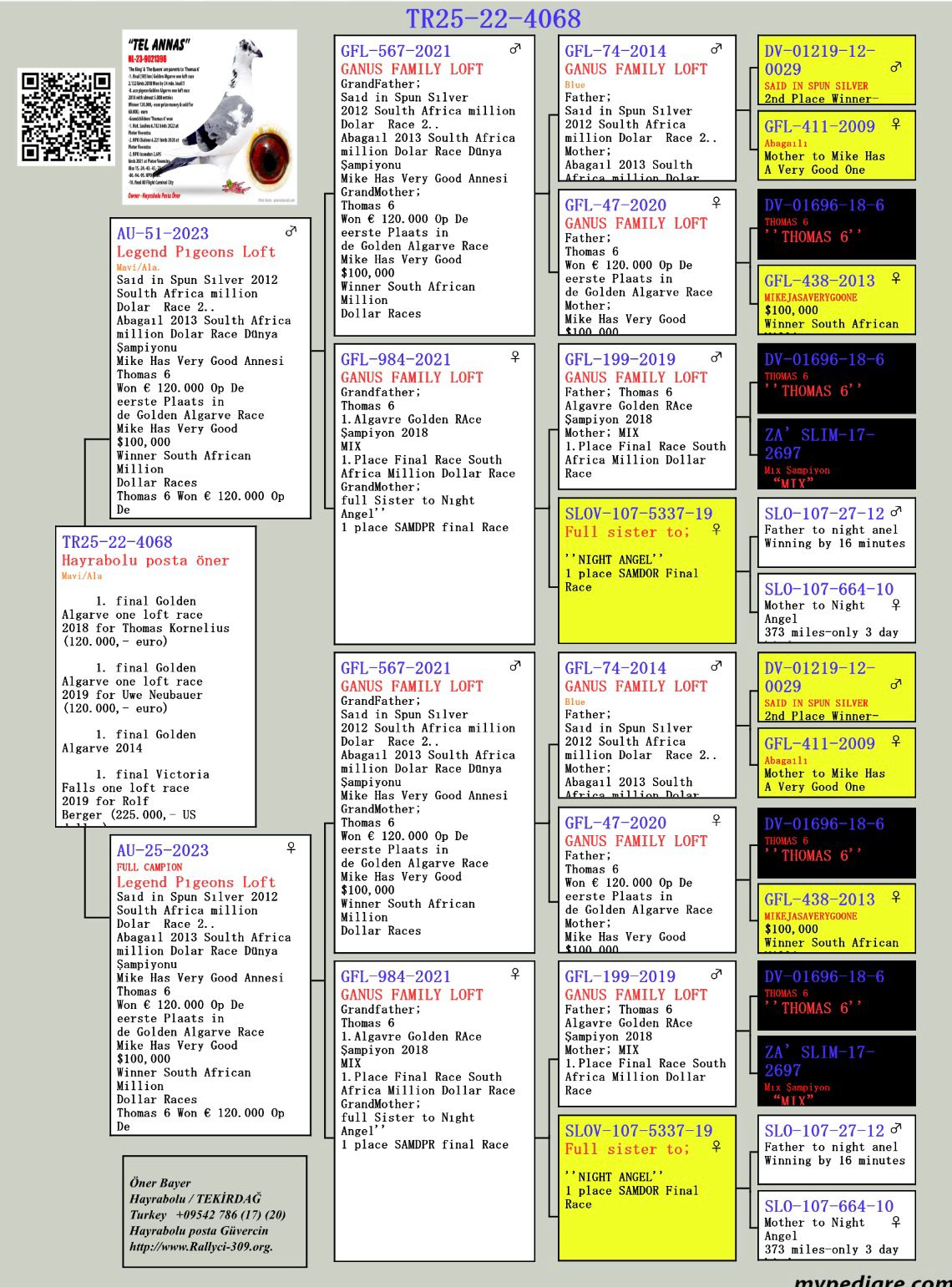The width and height of the screenshot is (952, 1287).
Task: Select the lower GFL-567-2021 ring heading
Action: (x=396, y=667)
